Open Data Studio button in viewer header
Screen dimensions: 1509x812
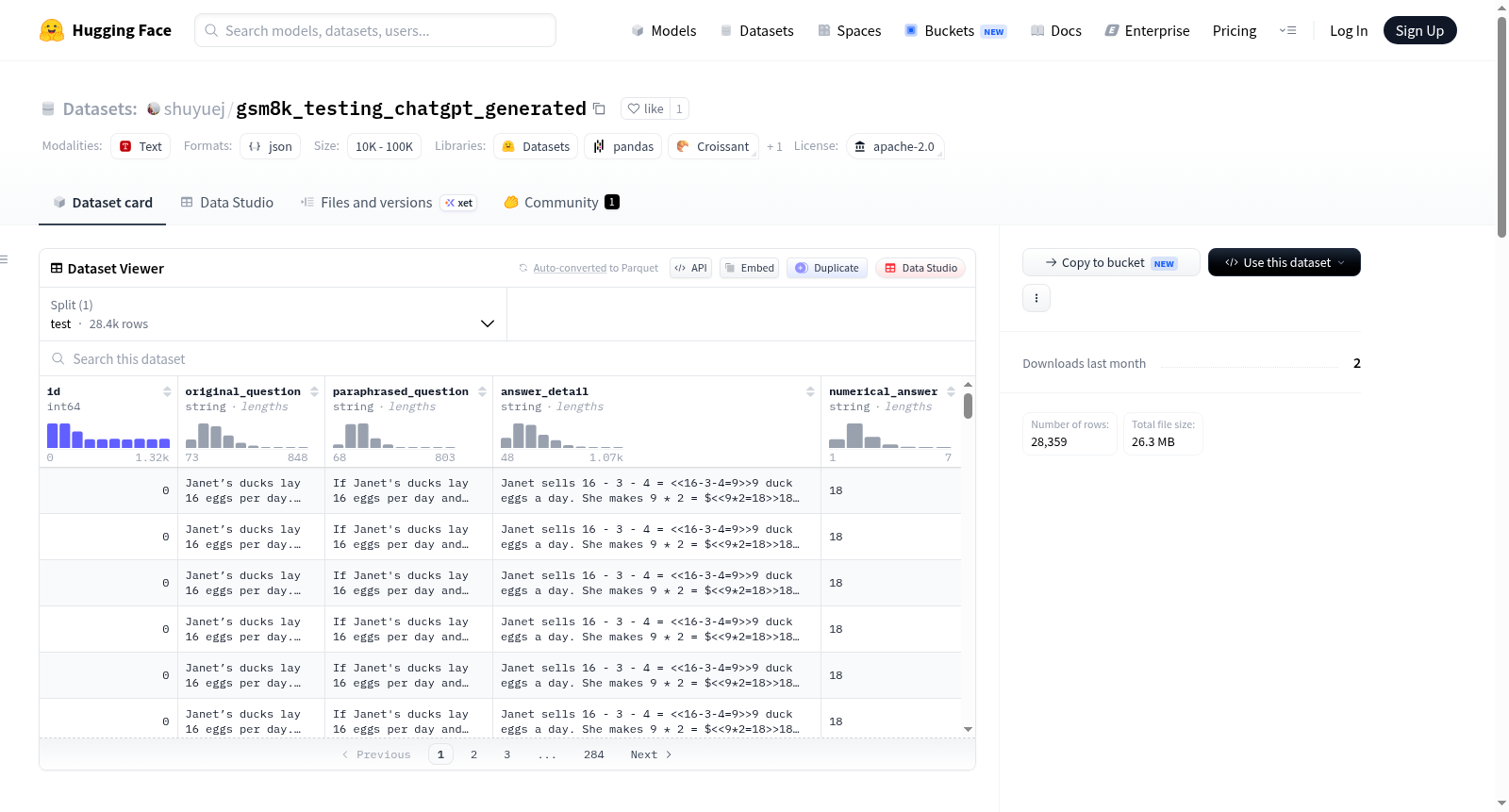[x=920, y=268]
